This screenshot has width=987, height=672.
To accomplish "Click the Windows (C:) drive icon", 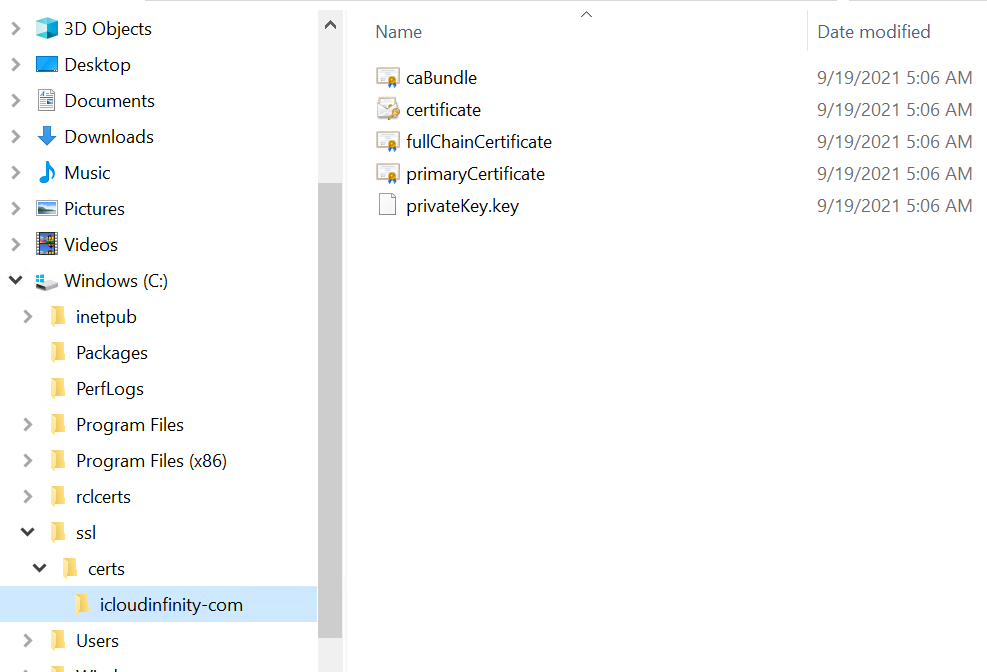I will click(x=47, y=281).
